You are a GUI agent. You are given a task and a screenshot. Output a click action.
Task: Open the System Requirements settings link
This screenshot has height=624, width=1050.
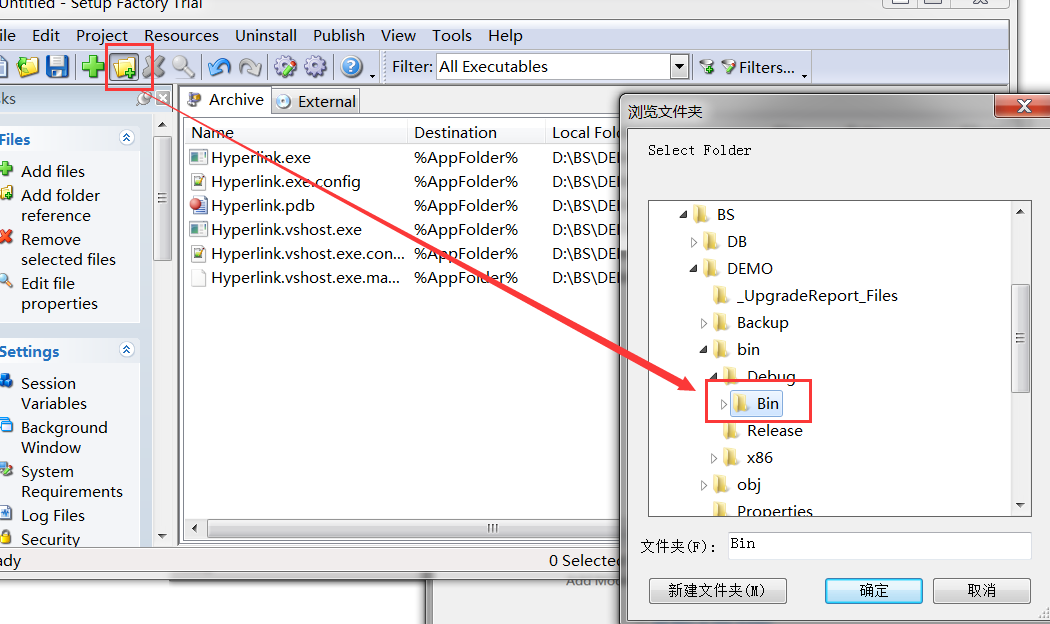(x=72, y=481)
